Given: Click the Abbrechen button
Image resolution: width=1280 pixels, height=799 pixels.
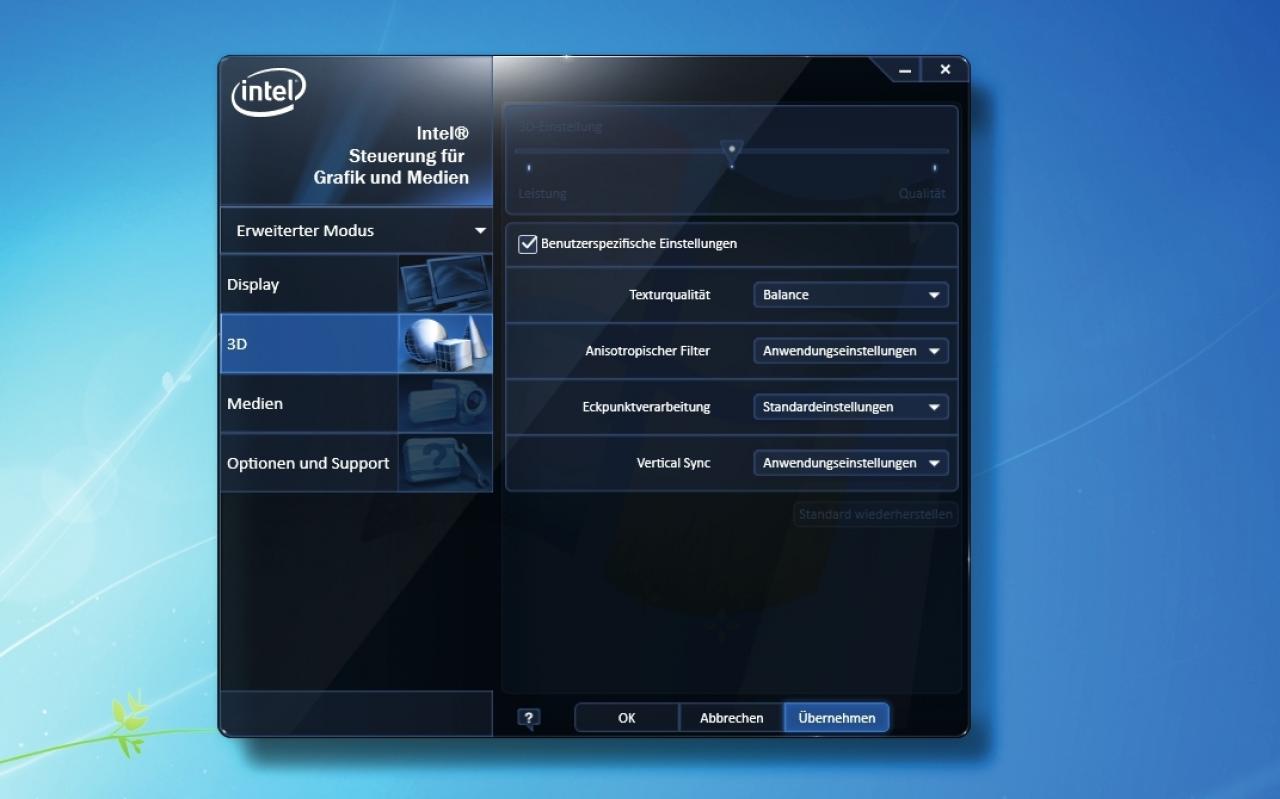Looking at the screenshot, I should point(732,718).
